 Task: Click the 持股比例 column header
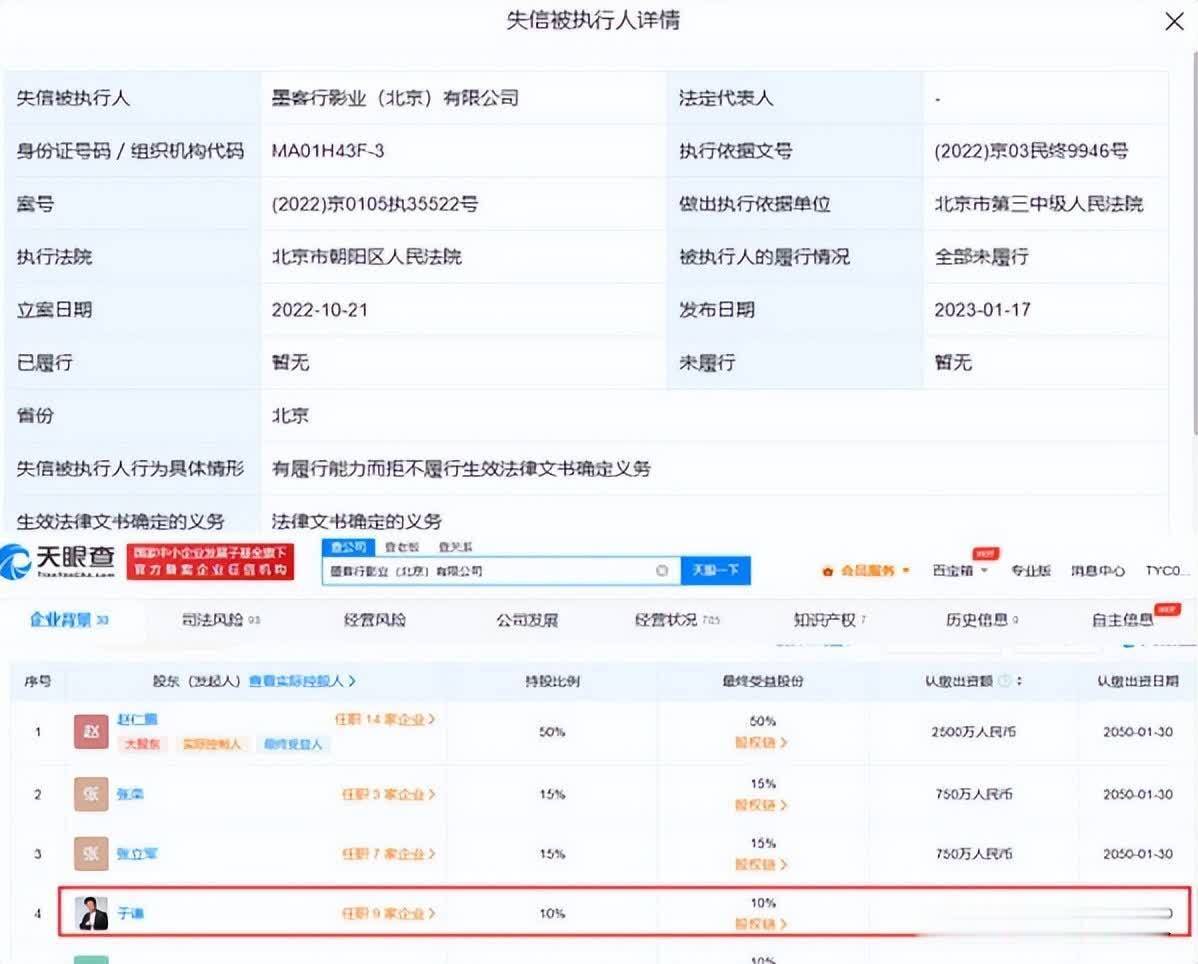(x=552, y=681)
